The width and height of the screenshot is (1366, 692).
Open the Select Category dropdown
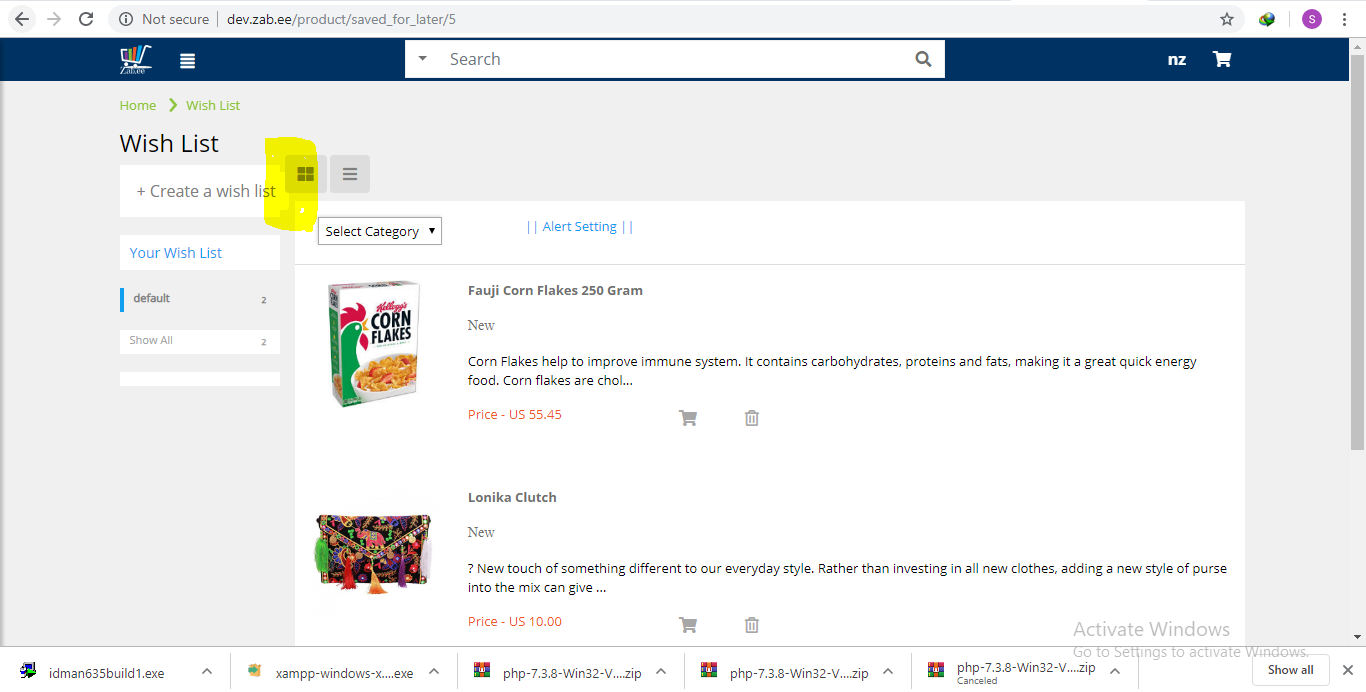tap(380, 231)
